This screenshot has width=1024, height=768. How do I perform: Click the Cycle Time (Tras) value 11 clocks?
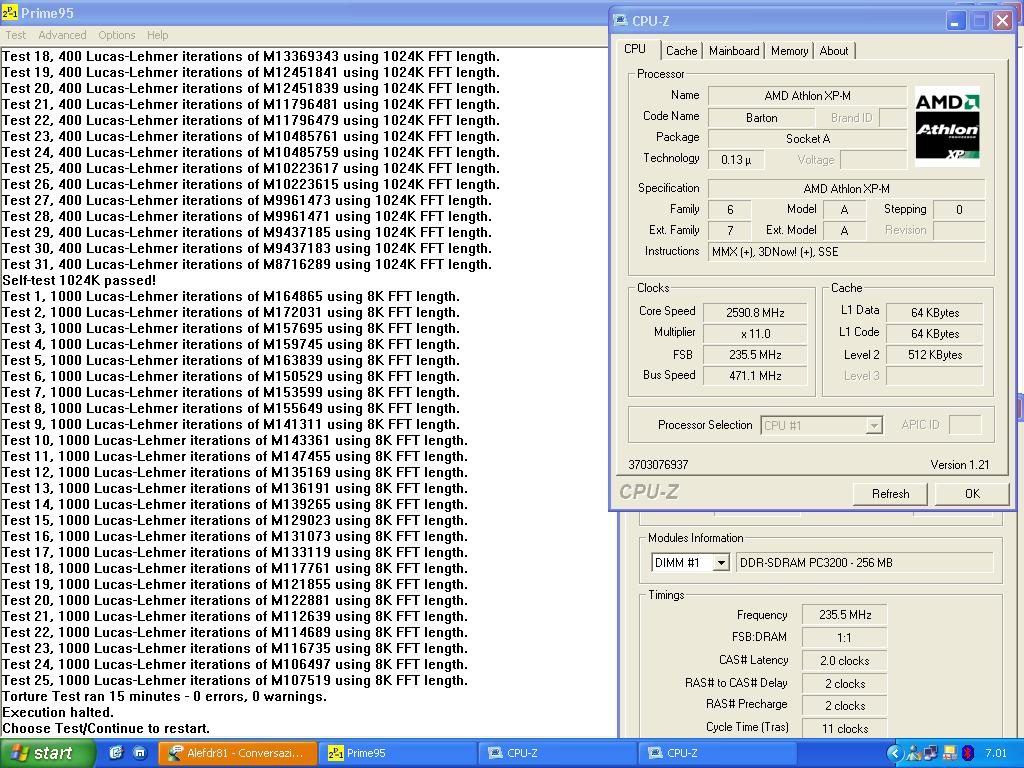click(844, 729)
